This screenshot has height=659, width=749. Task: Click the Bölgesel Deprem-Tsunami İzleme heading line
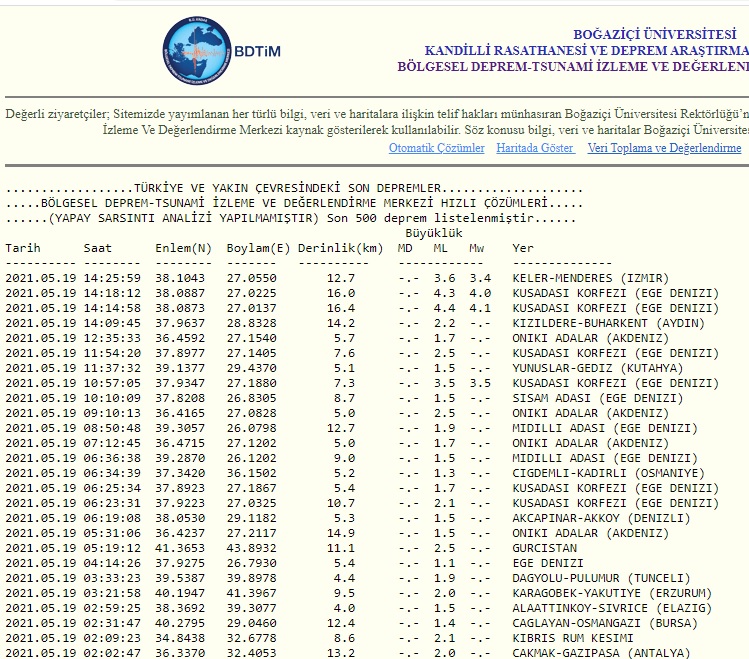(572, 67)
